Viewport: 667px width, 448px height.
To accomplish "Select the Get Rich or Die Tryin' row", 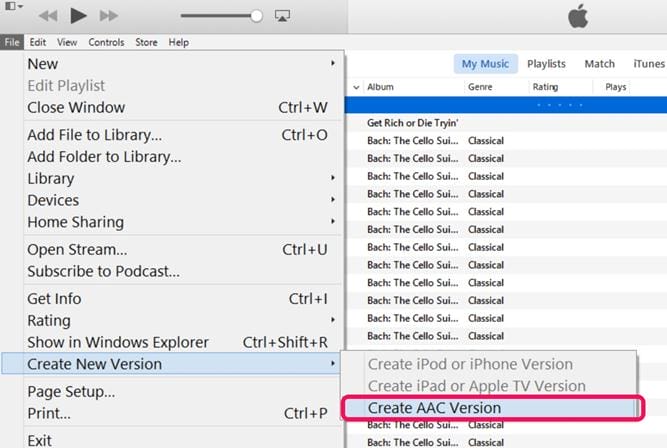I will (412, 123).
